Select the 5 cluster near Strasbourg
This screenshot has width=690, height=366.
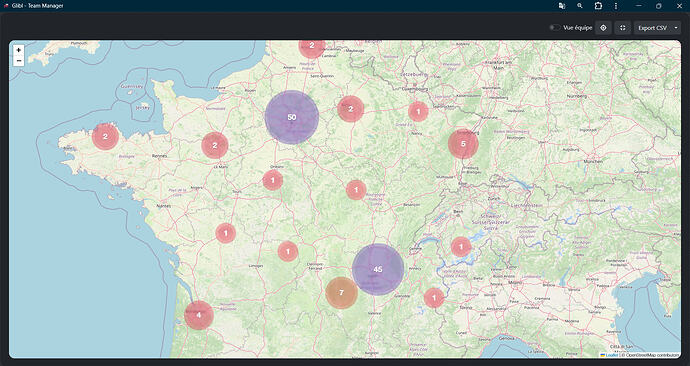coord(463,144)
